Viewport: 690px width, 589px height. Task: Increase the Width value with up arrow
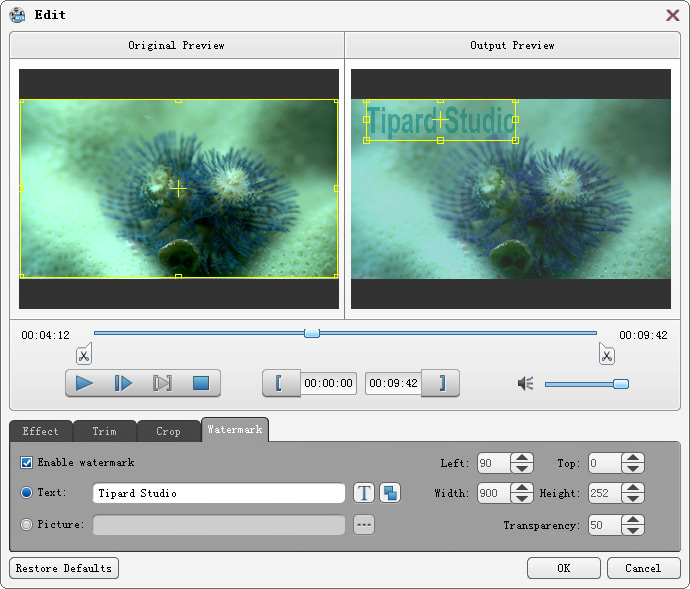(522, 487)
